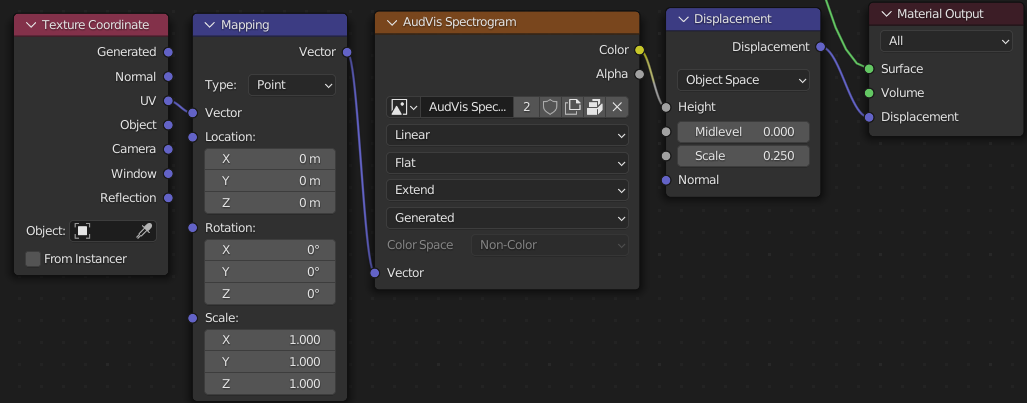Click Rotation X value field
1027x403 pixels.
coord(270,250)
